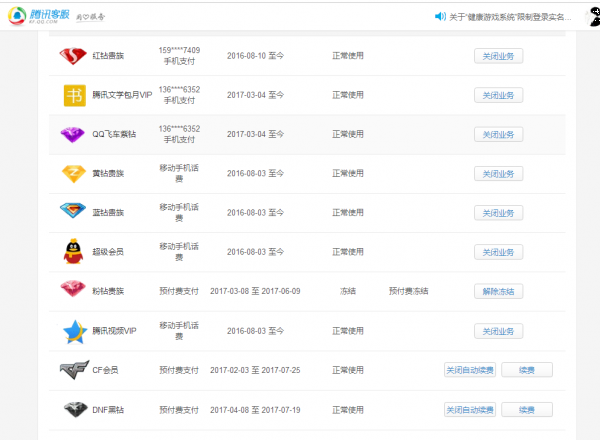Viewport: 600px width, 440px height.
Task: Click the 预付费冻结 note text
Action: coord(409,291)
